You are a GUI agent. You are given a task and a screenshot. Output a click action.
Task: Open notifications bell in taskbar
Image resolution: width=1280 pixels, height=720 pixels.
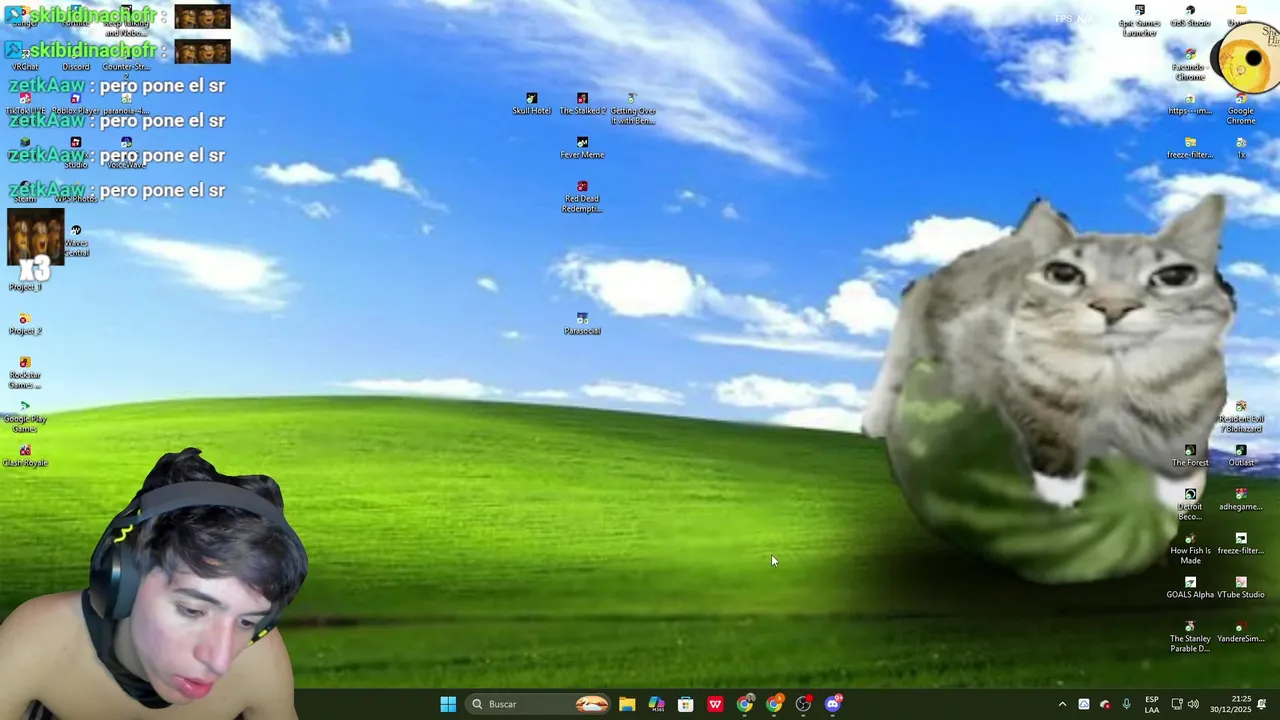click(1262, 704)
